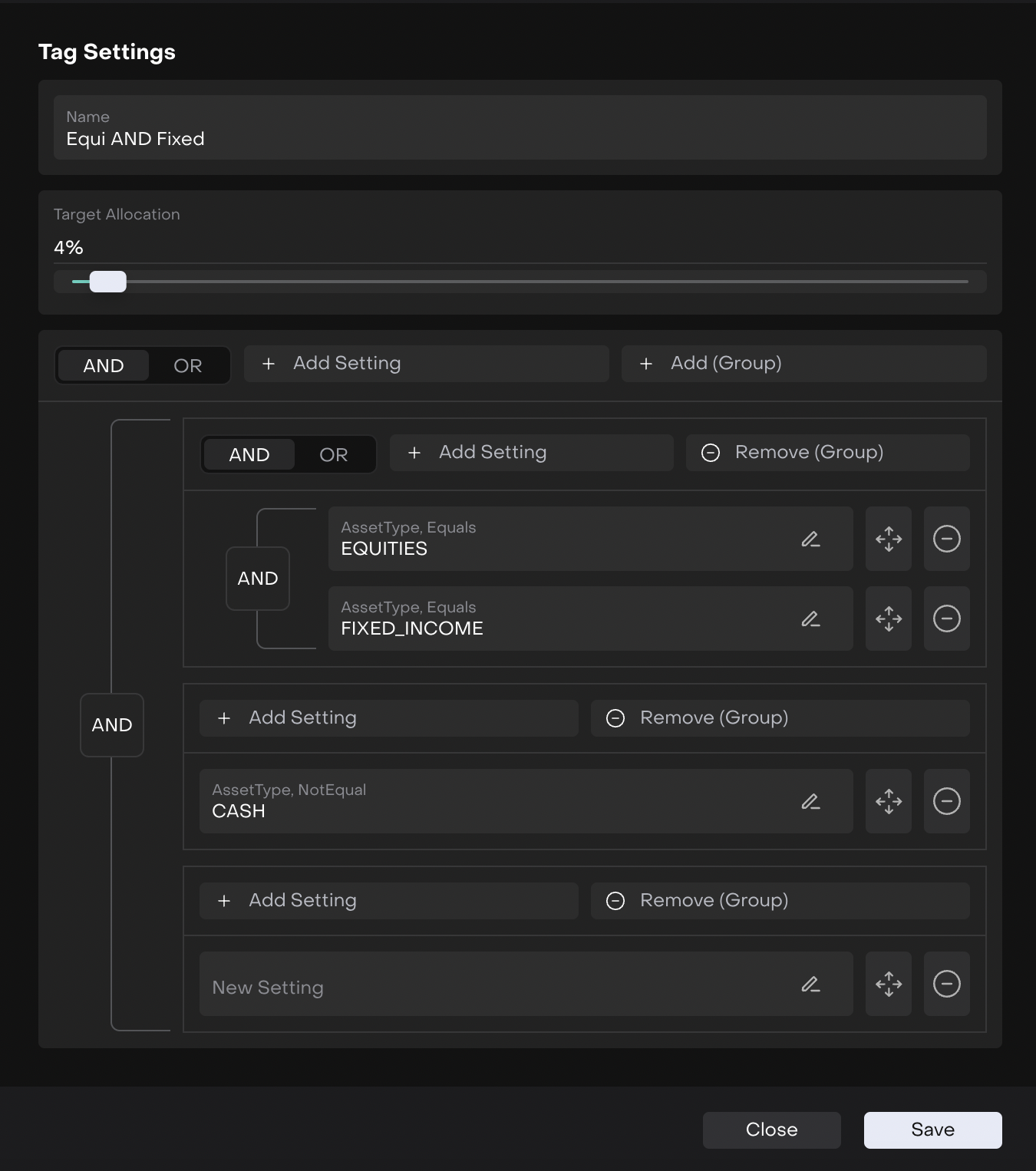Edit the FIXED_INCOME setting with pencil icon
Image resolution: width=1036 pixels, height=1171 pixels.
810,619
